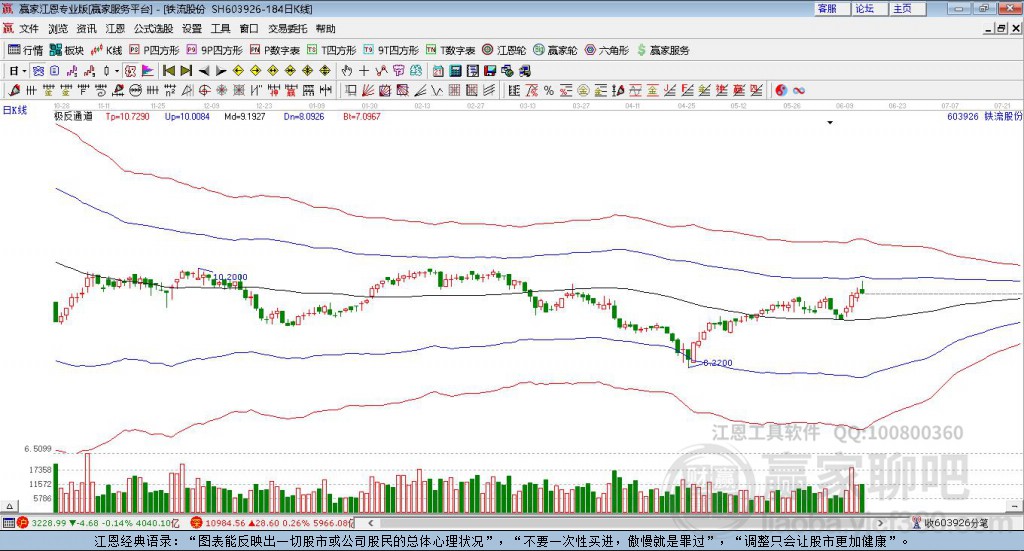Image resolution: width=1024 pixels, height=551 pixels.
Task: Click the blue infinity symbol icon
Action: [799, 90]
